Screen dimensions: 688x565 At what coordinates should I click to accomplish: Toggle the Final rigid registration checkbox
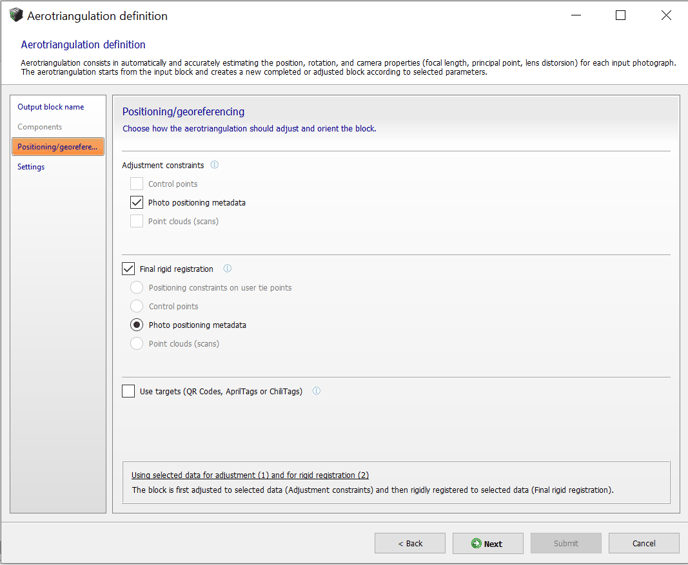pos(128,268)
